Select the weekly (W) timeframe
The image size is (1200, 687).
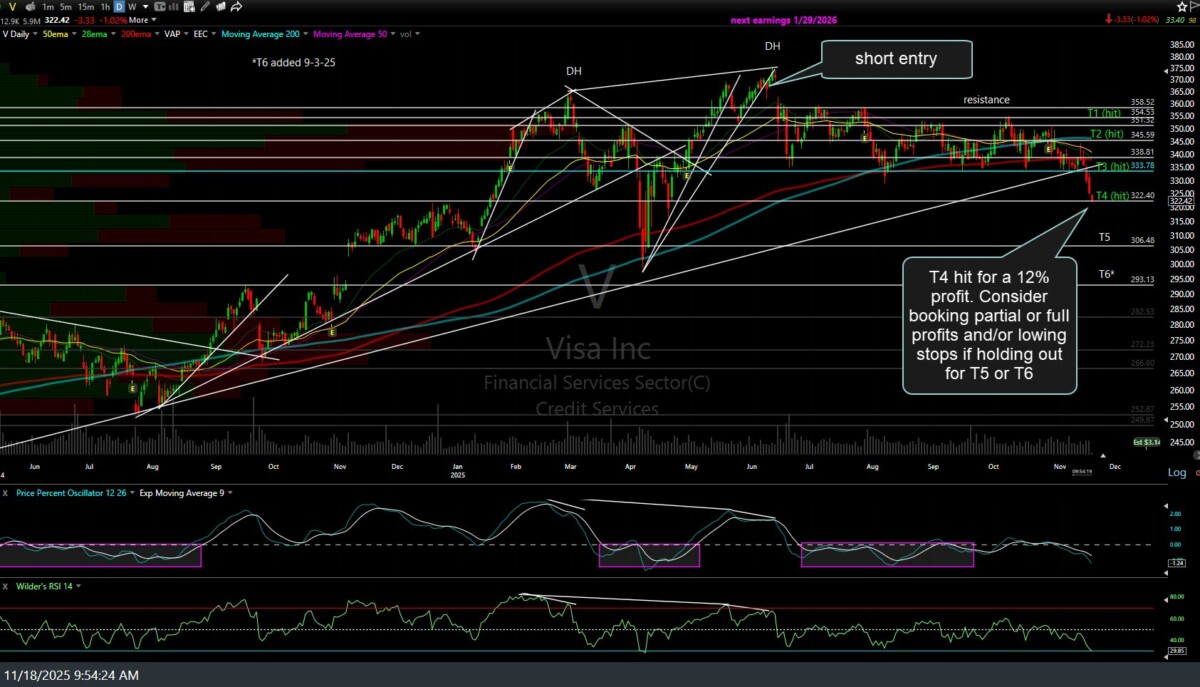132,6
